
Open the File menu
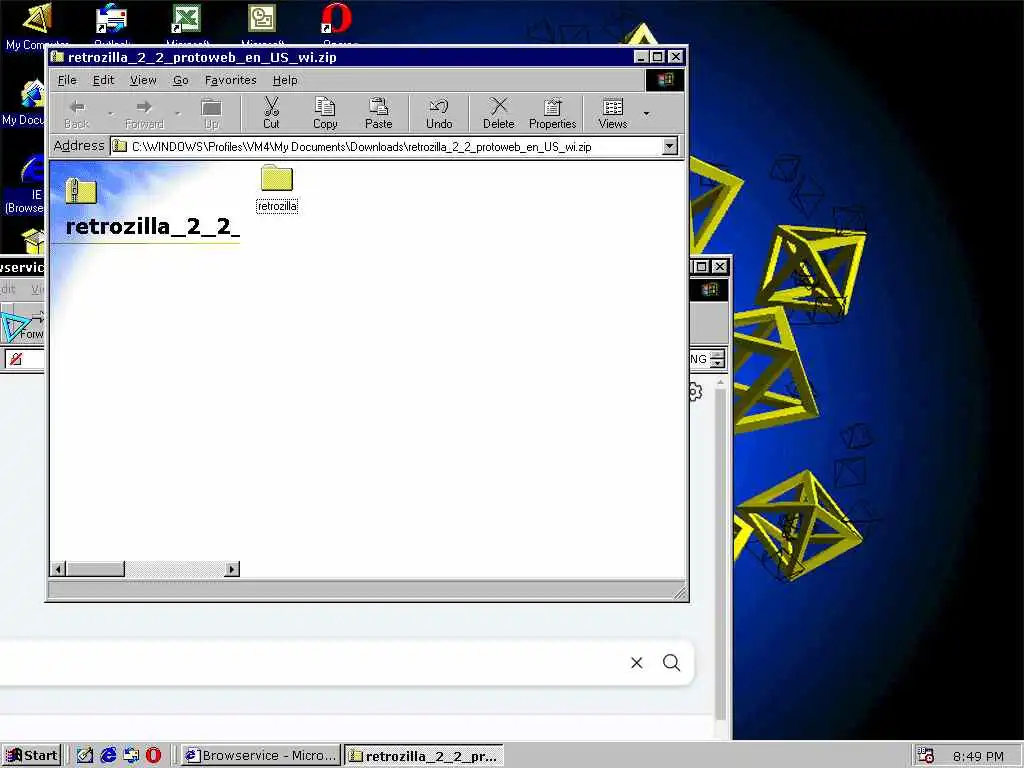[67, 80]
